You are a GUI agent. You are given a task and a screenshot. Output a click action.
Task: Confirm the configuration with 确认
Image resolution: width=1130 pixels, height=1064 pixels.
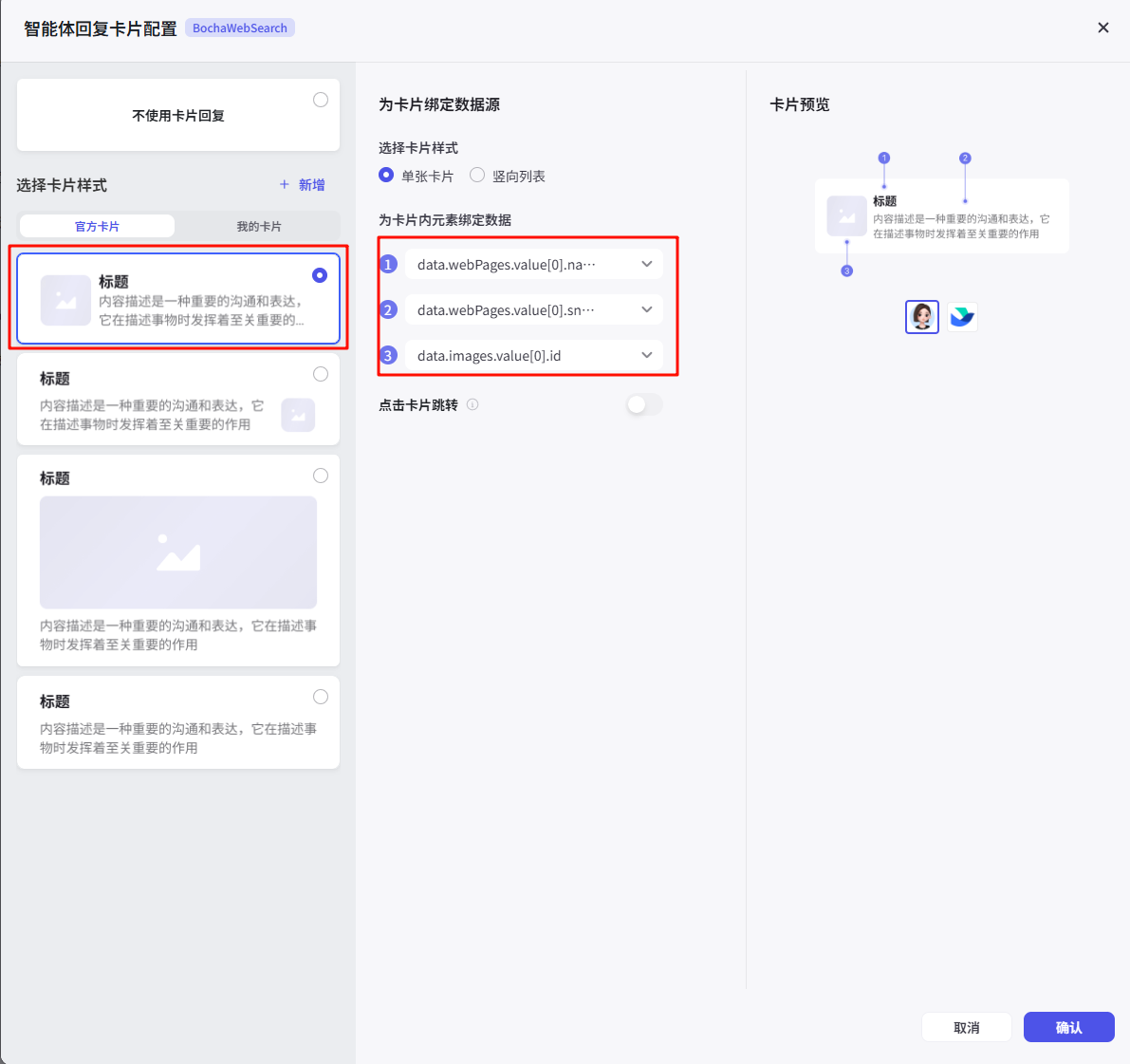pyautogui.click(x=1068, y=1027)
